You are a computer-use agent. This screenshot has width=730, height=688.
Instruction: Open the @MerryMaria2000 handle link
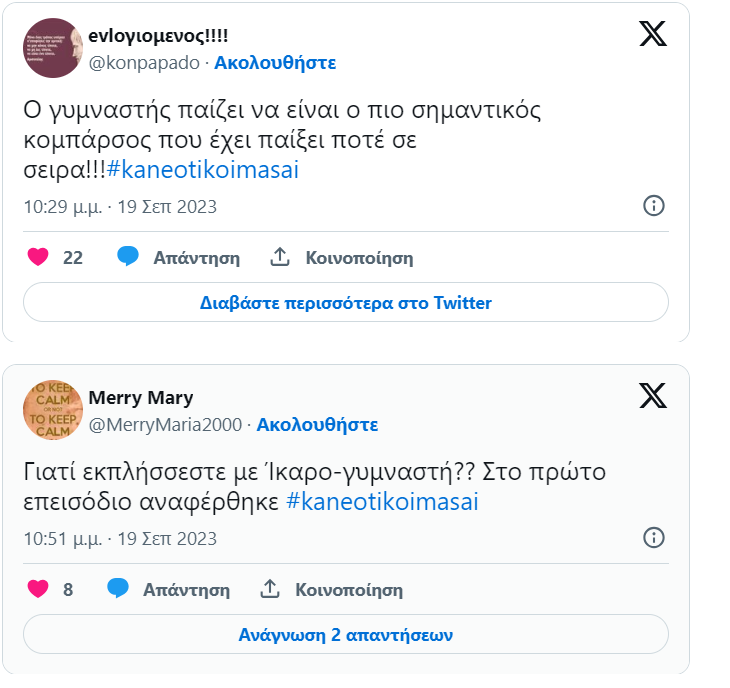165,424
